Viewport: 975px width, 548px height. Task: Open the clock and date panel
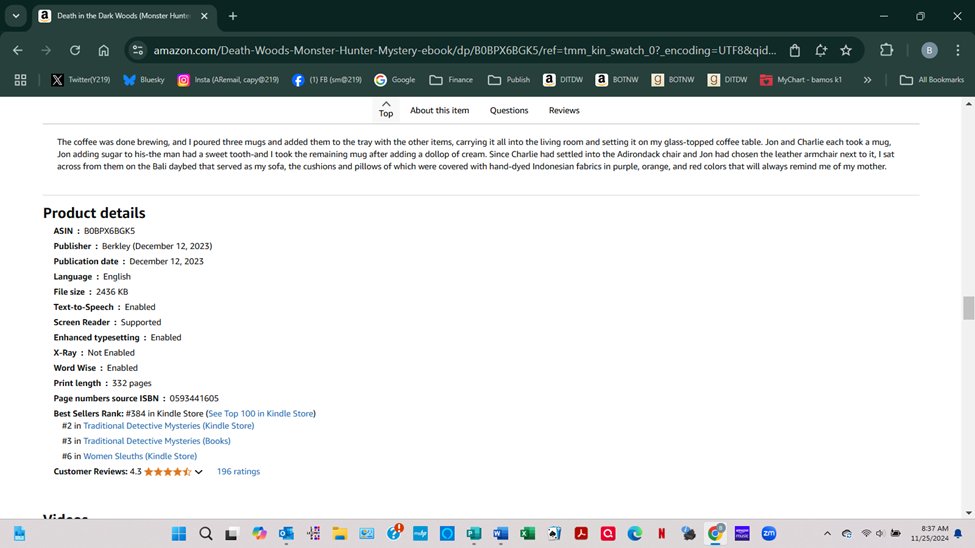coord(930,534)
